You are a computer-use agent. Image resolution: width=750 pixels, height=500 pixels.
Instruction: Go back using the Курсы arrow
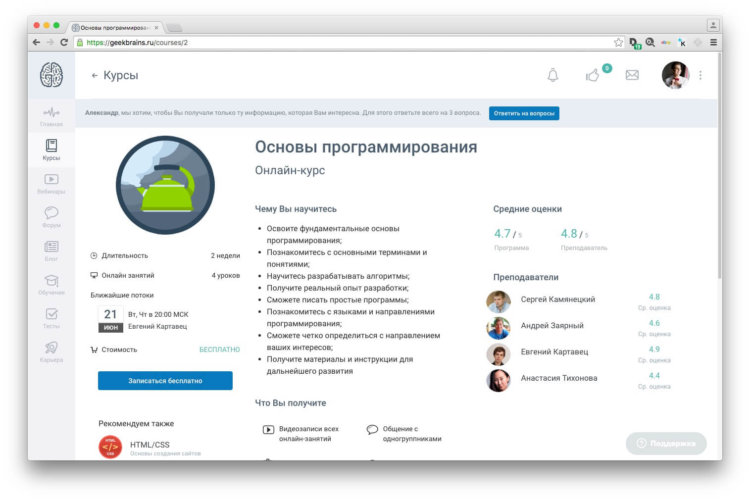pos(95,76)
